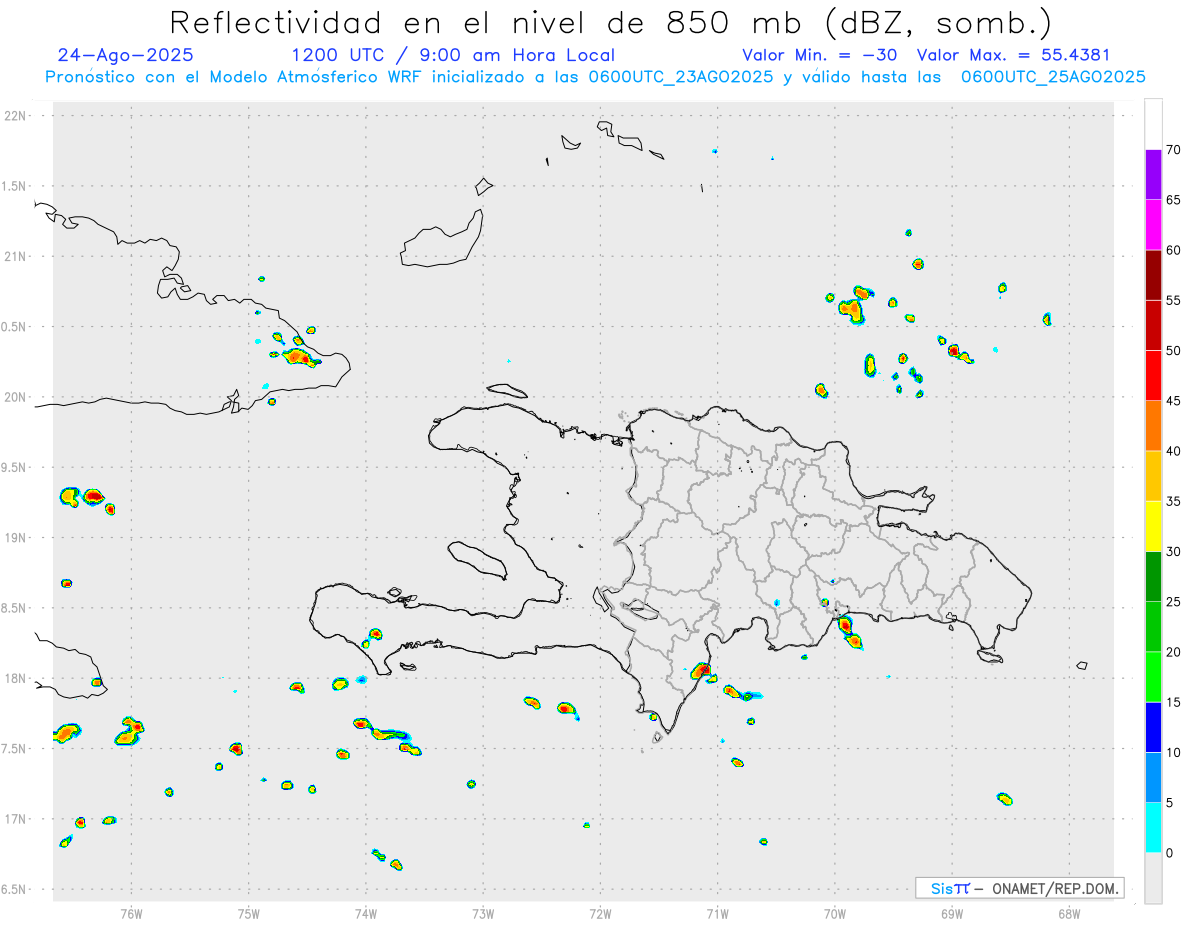Image resolution: width=1200 pixels, height=927 pixels.
Task: Pick the yellow 30-35 dBZ legend swatch
Action: pos(1154,526)
